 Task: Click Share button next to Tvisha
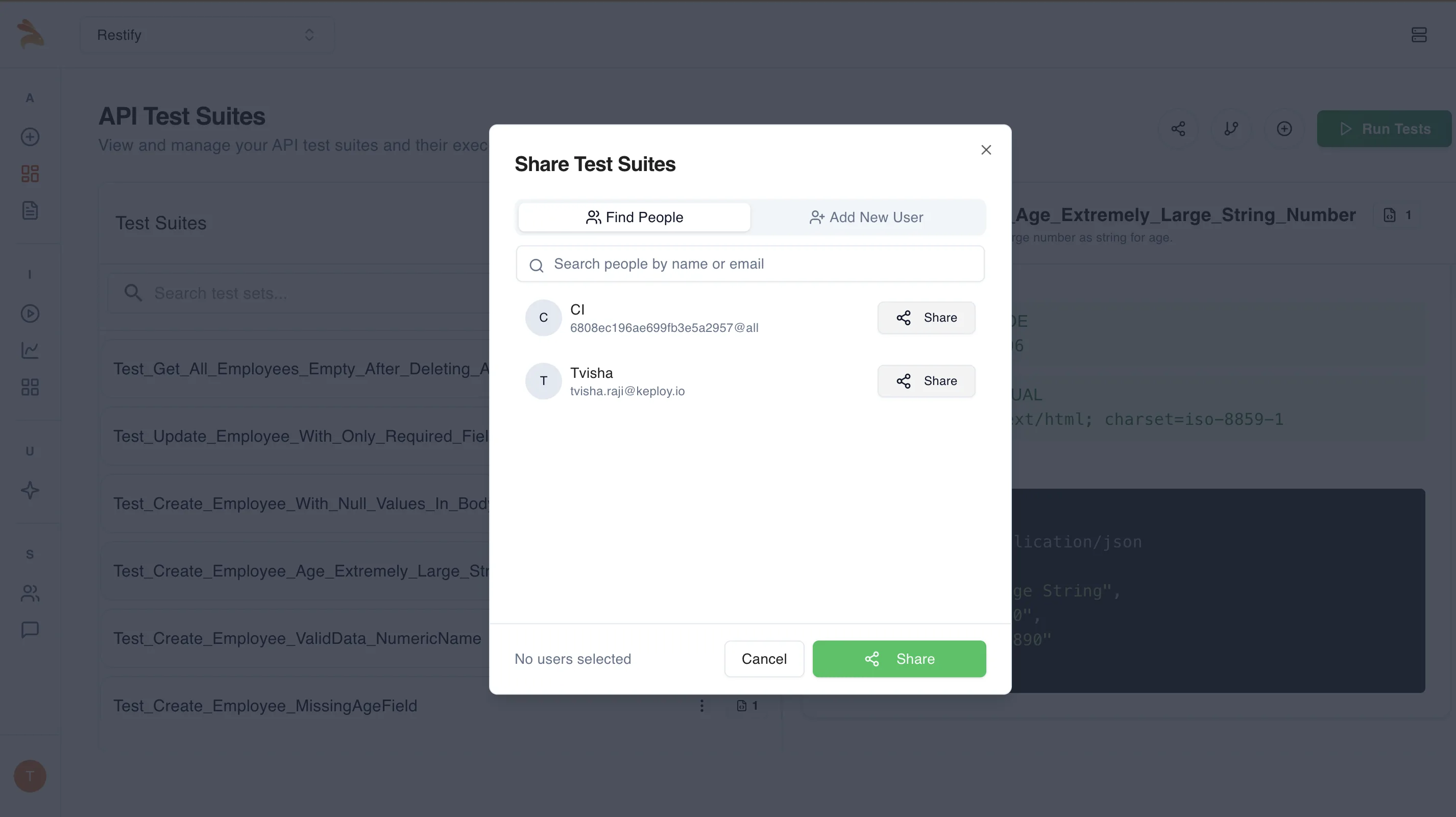coord(926,381)
